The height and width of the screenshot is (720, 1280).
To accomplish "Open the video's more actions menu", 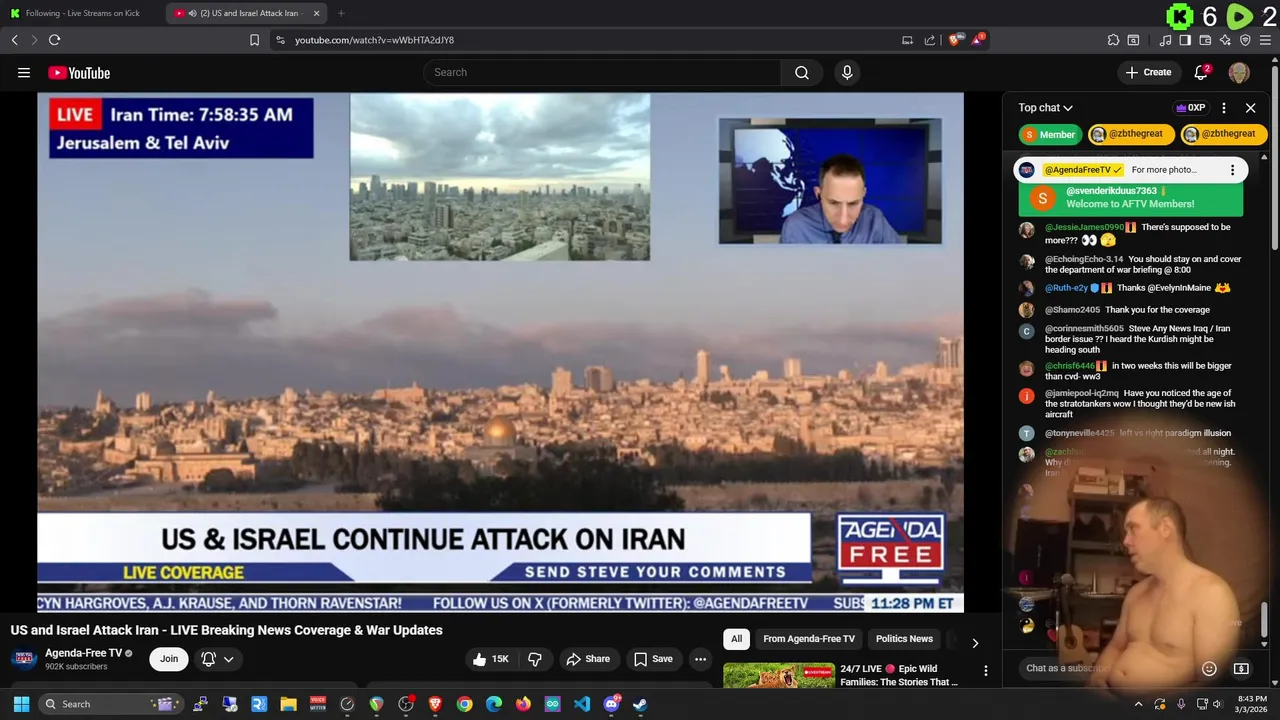I will [x=701, y=659].
